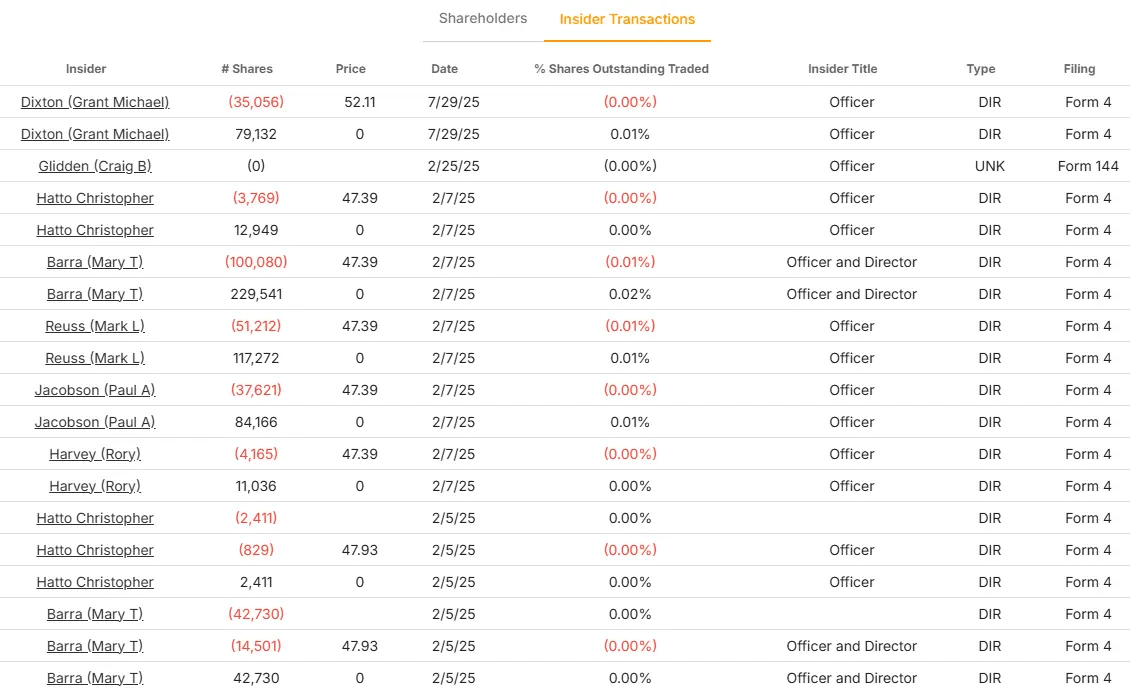Image resolution: width=1130 pixels, height=693 pixels.
Task: Sort transactions by # Shares column
Action: tap(247, 69)
